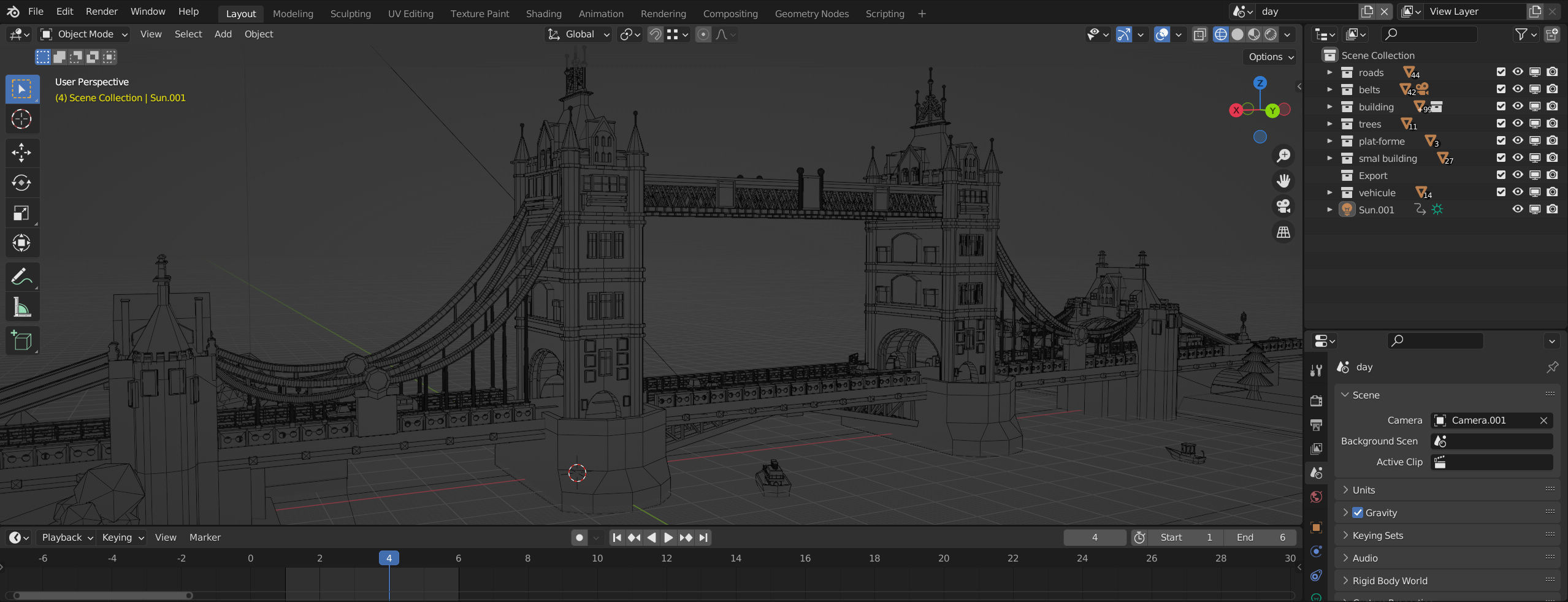Image resolution: width=1568 pixels, height=602 pixels.
Task: Disable rendering for building collection
Action: [x=1552, y=106]
